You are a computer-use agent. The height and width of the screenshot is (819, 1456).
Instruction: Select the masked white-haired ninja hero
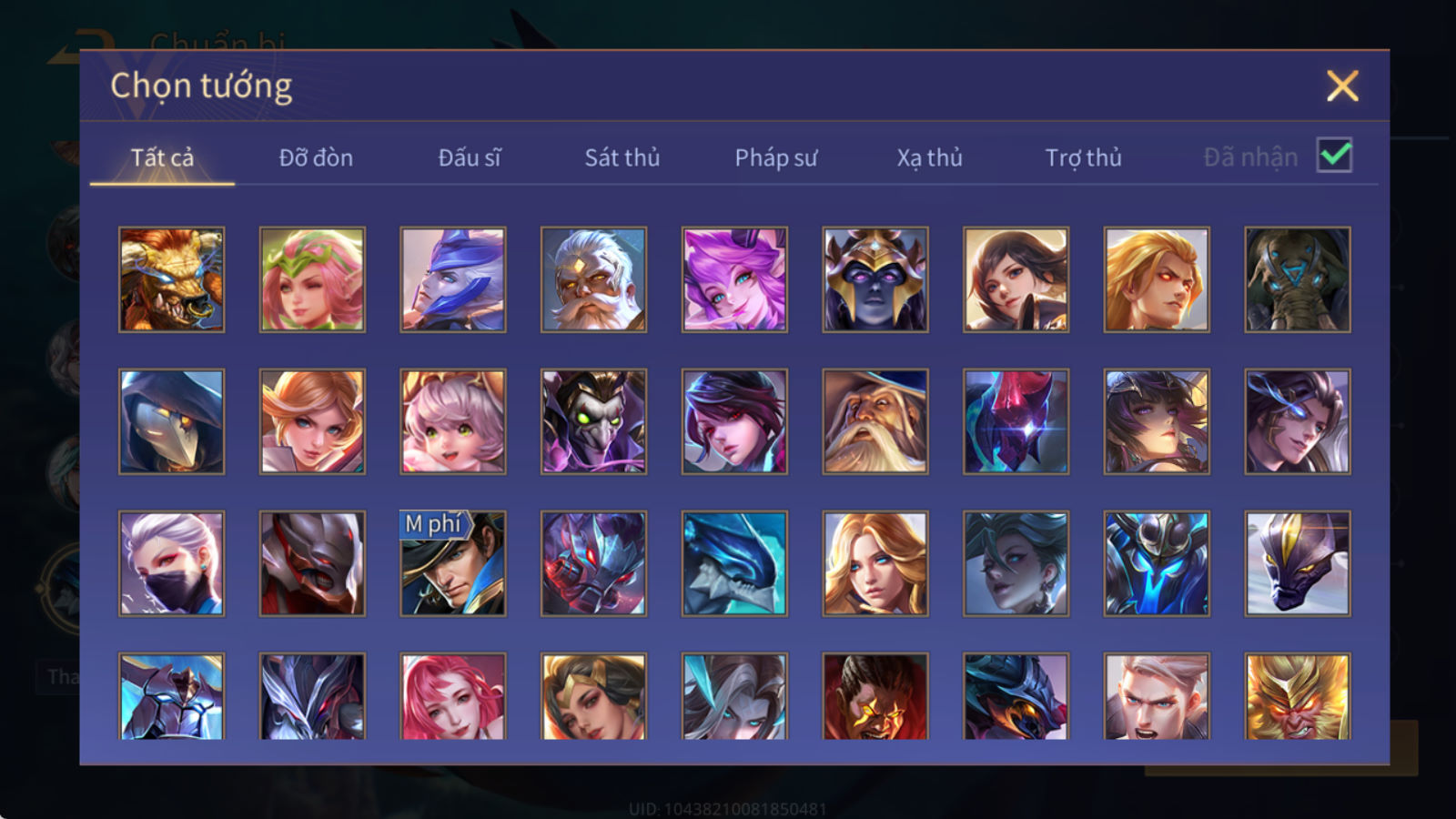click(171, 563)
